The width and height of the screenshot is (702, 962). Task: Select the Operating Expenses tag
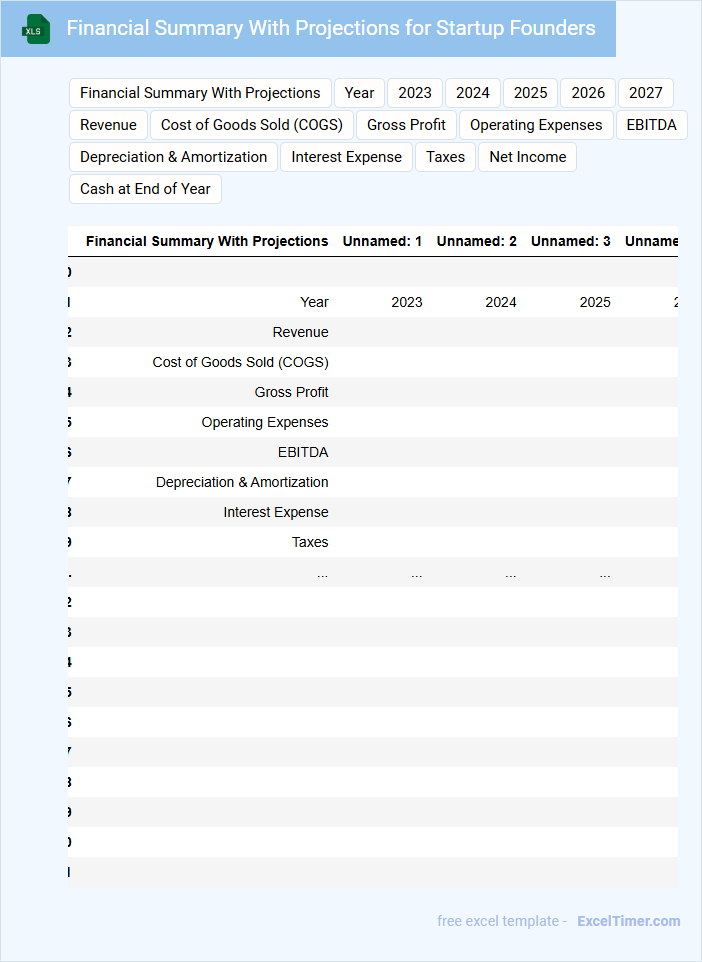tap(536, 125)
